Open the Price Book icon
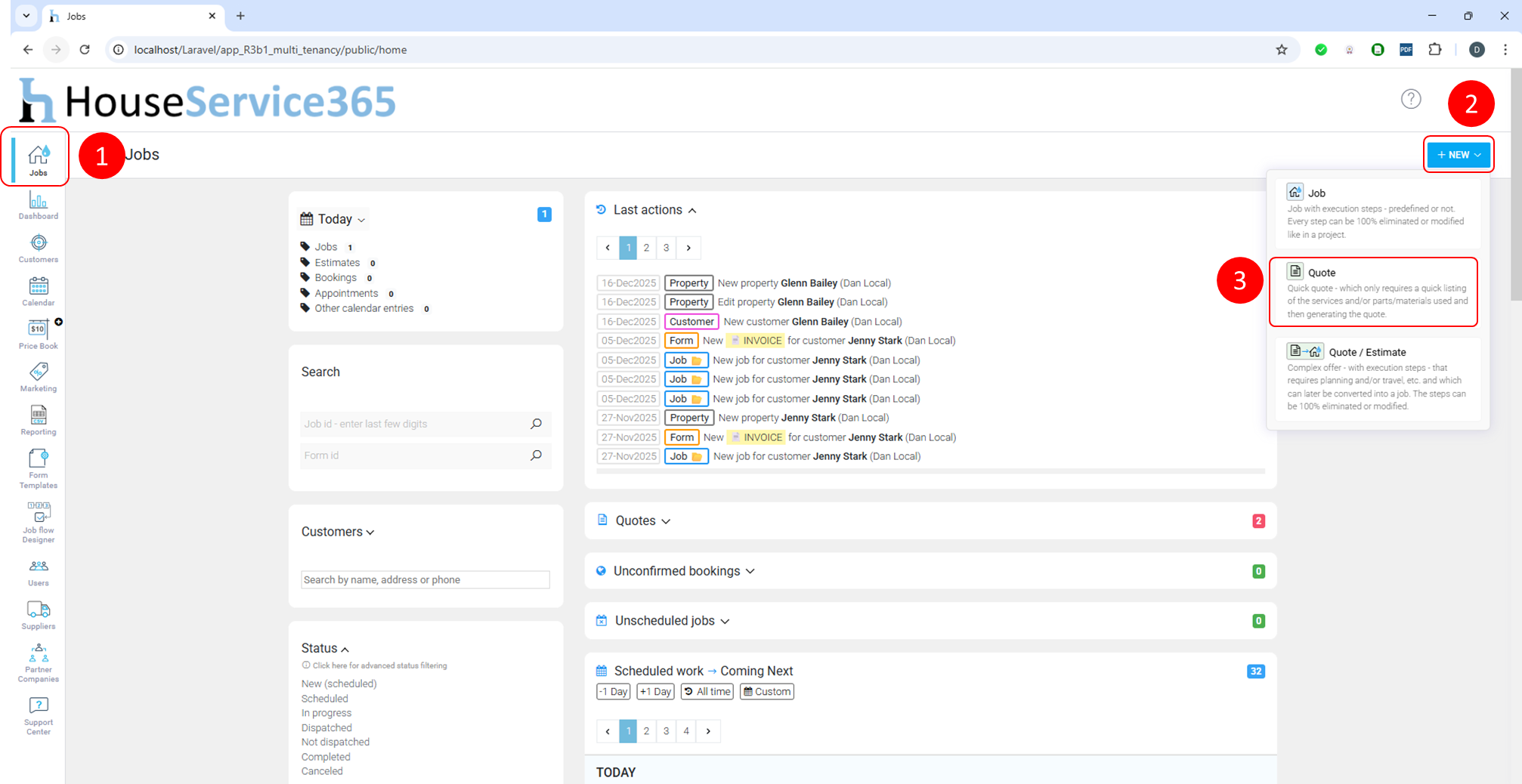Screen dimensions: 1522x784 tap(38, 334)
